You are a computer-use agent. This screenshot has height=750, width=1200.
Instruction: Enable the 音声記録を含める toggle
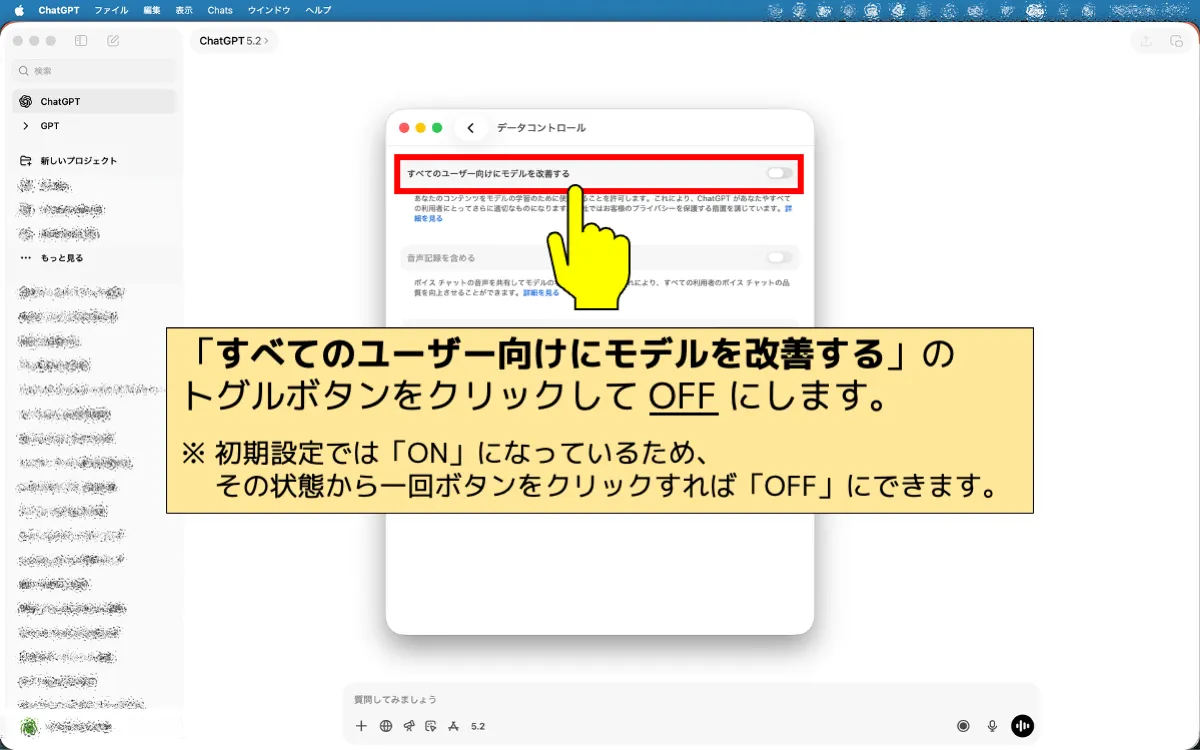(x=777, y=257)
